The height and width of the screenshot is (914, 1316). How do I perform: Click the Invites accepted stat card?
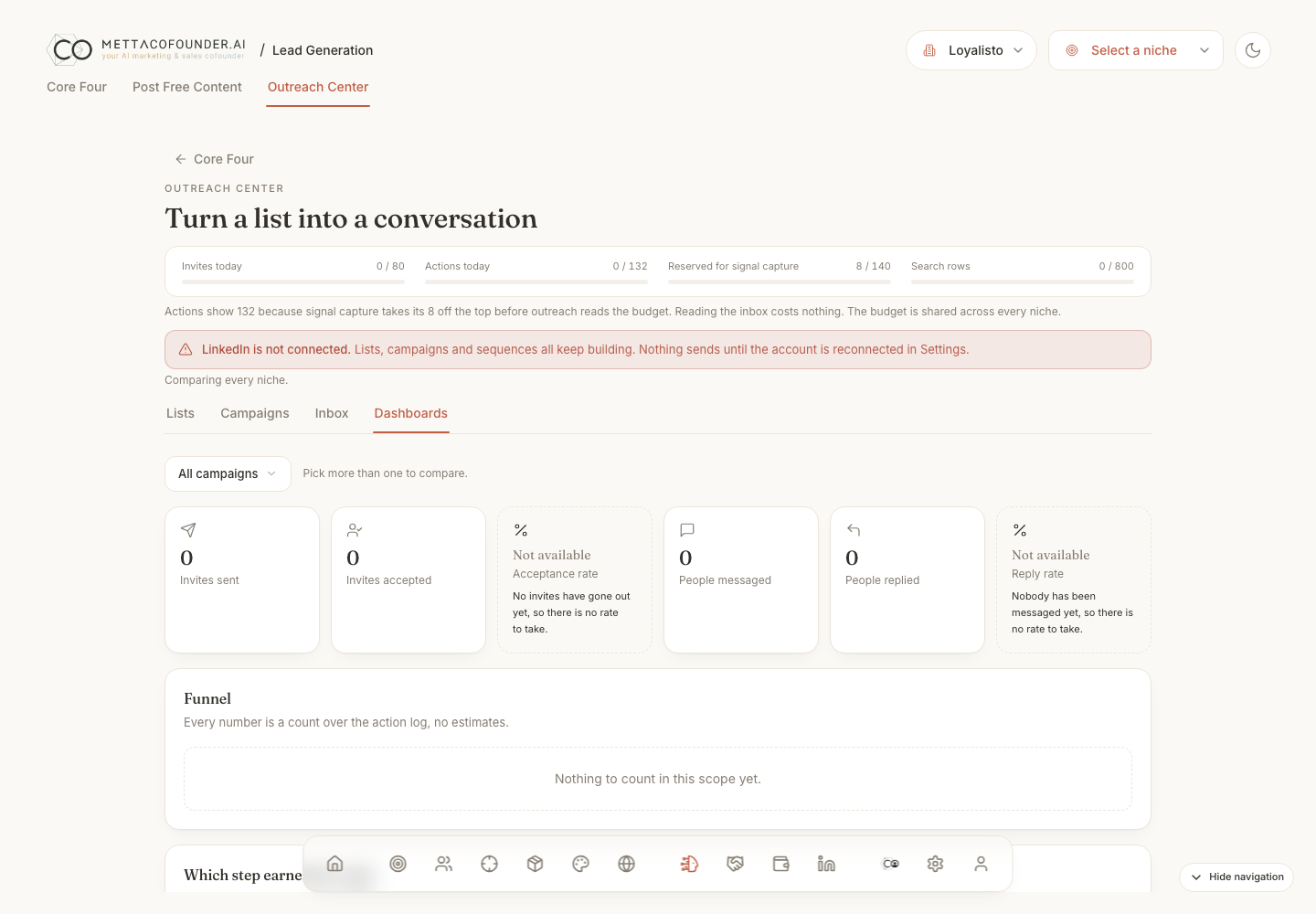click(409, 580)
